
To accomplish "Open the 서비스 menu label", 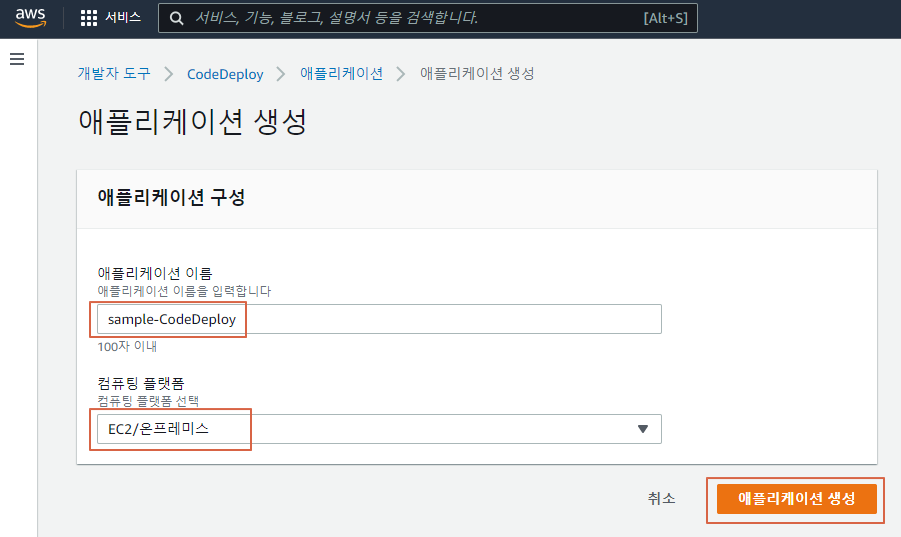I will tap(122, 18).
